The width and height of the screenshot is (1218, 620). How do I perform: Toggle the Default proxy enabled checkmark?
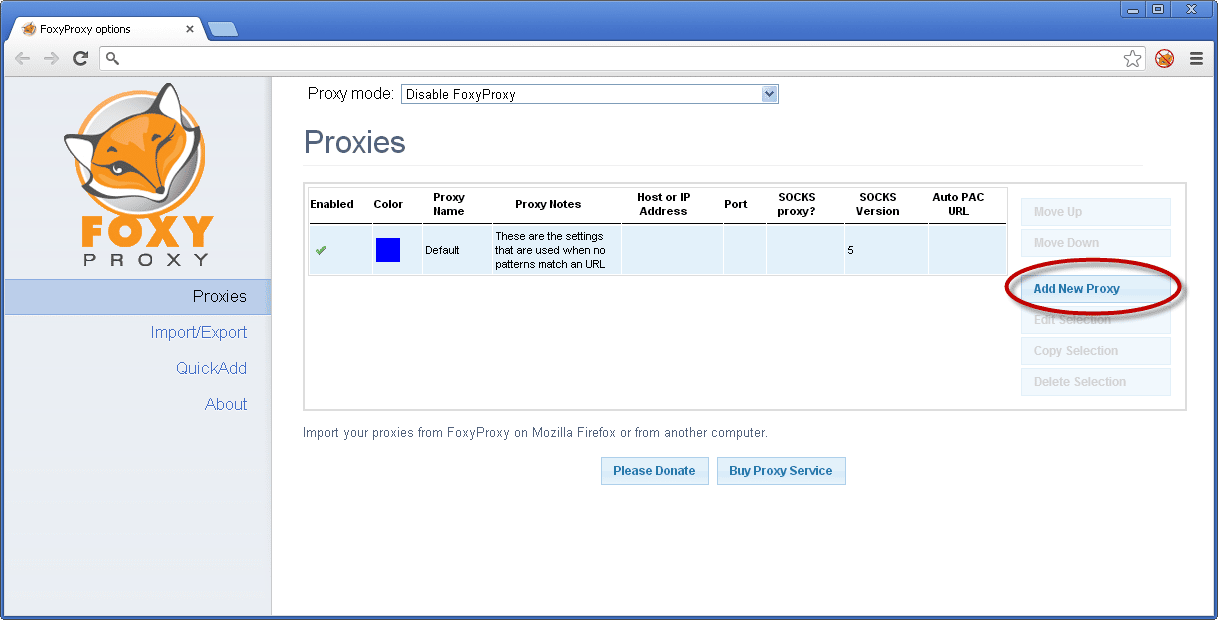pyautogui.click(x=321, y=250)
